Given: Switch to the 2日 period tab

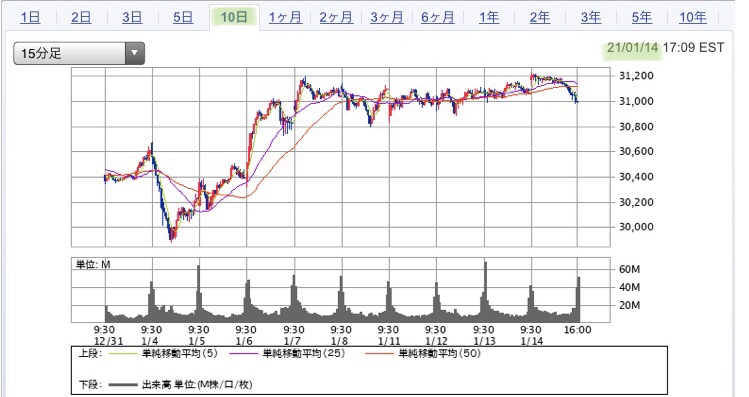Looking at the screenshot, I should 81,18.
